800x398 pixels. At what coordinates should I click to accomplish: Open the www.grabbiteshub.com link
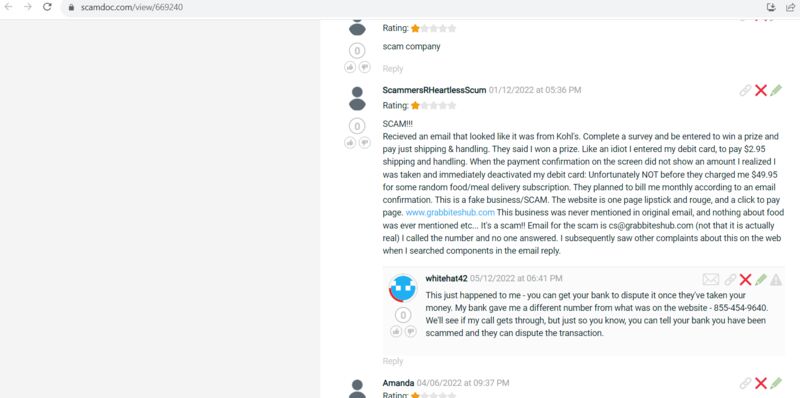450,212
